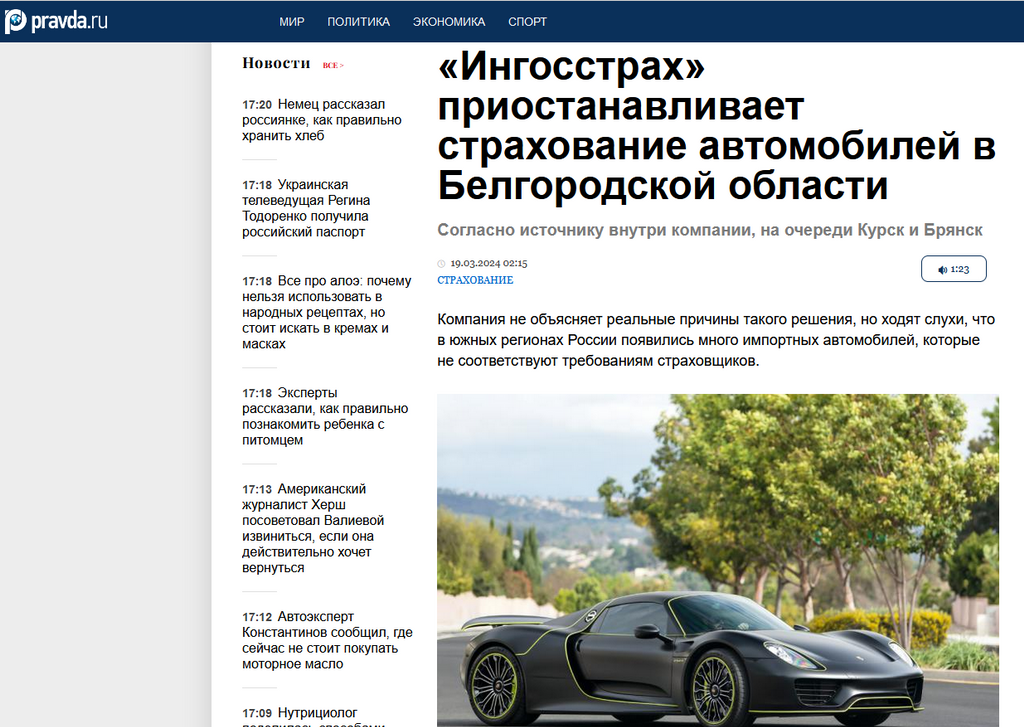This screenshot has width=1024, height=727.
Task: Open the Новости section heading
Action: coord(276,63)
